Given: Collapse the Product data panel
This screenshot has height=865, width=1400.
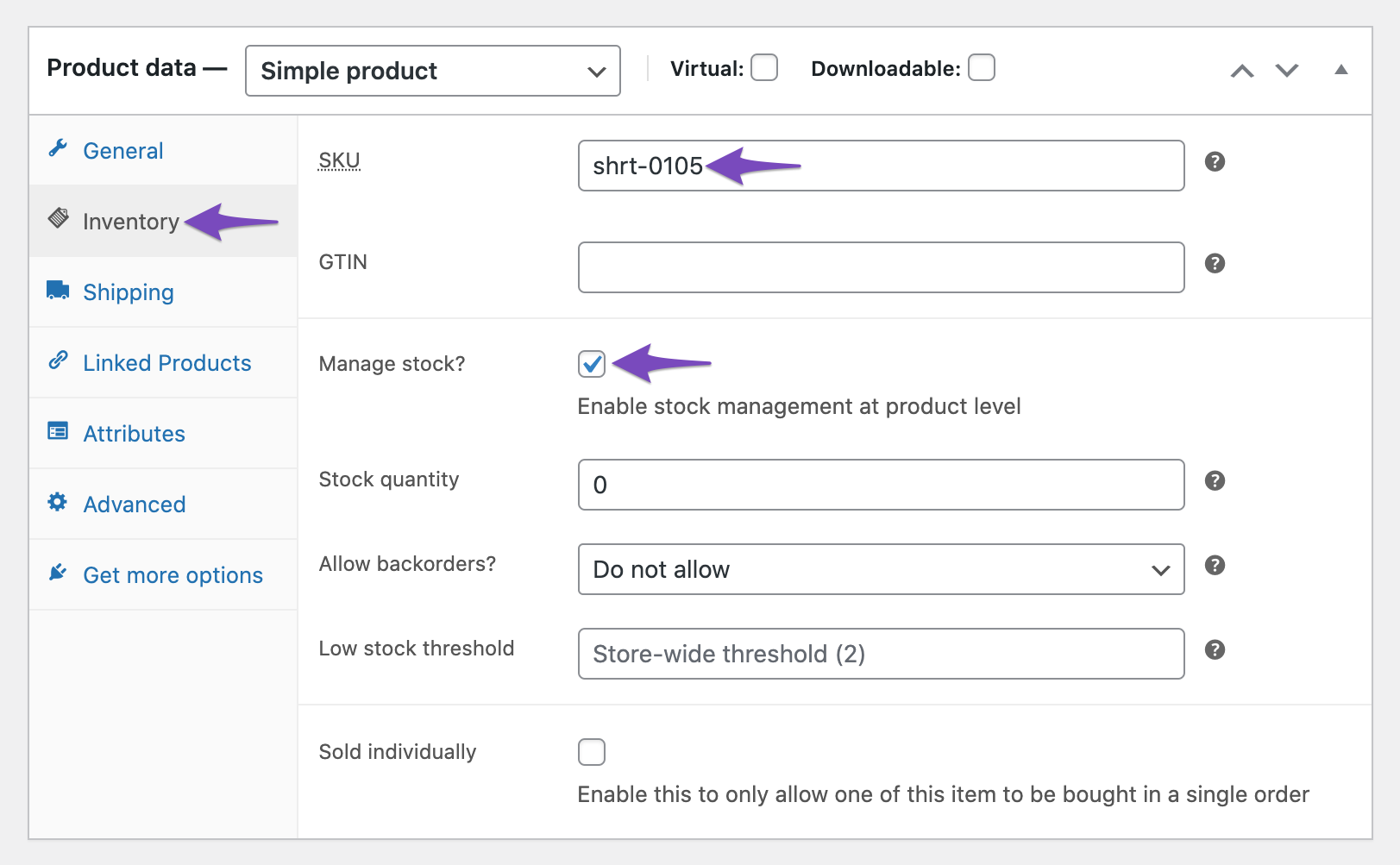Looking at the screenshot, I should point(1341,70).
